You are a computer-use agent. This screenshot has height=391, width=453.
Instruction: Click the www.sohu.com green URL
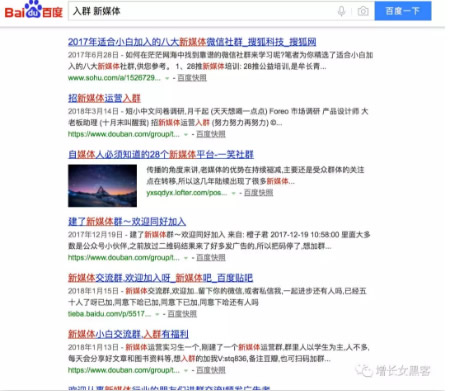pyautogui.click(x=114, y=78)
